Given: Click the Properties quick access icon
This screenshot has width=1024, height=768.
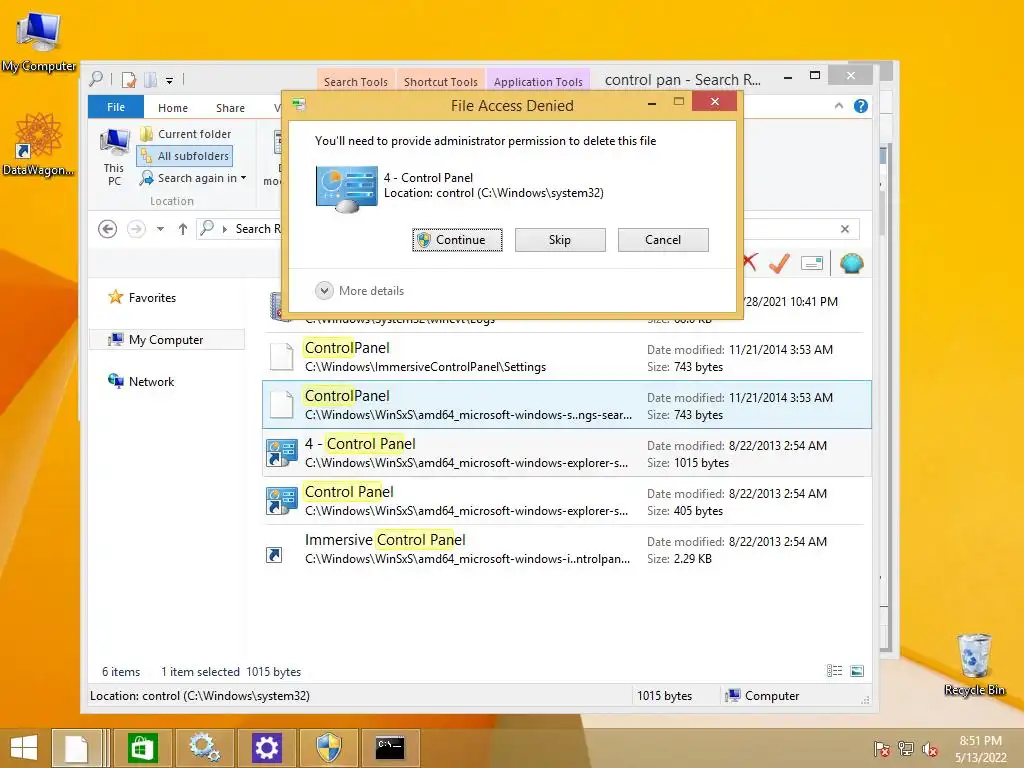Looking at the screenshot, I should click(129, 80).
